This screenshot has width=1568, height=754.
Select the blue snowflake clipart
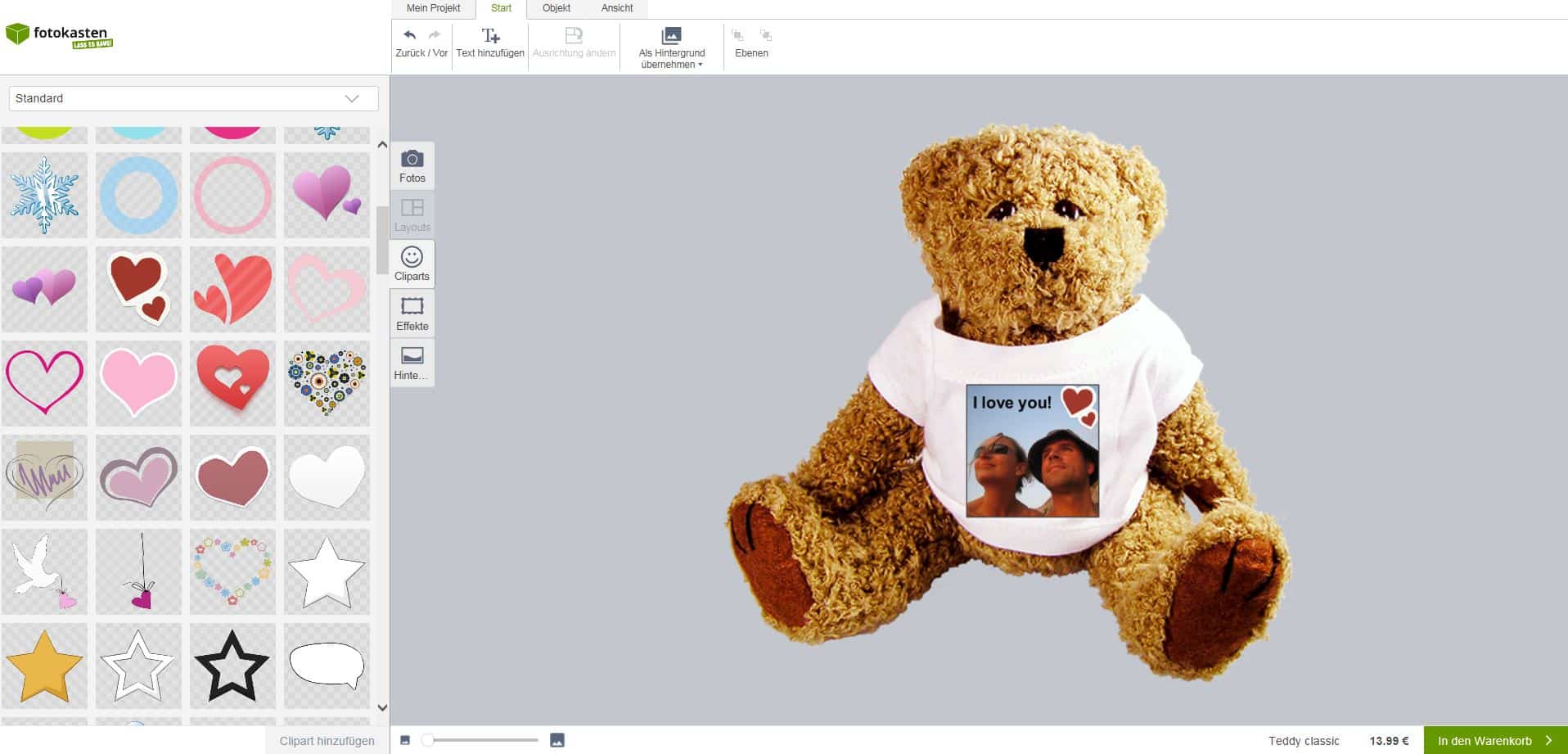click(44, 195)
